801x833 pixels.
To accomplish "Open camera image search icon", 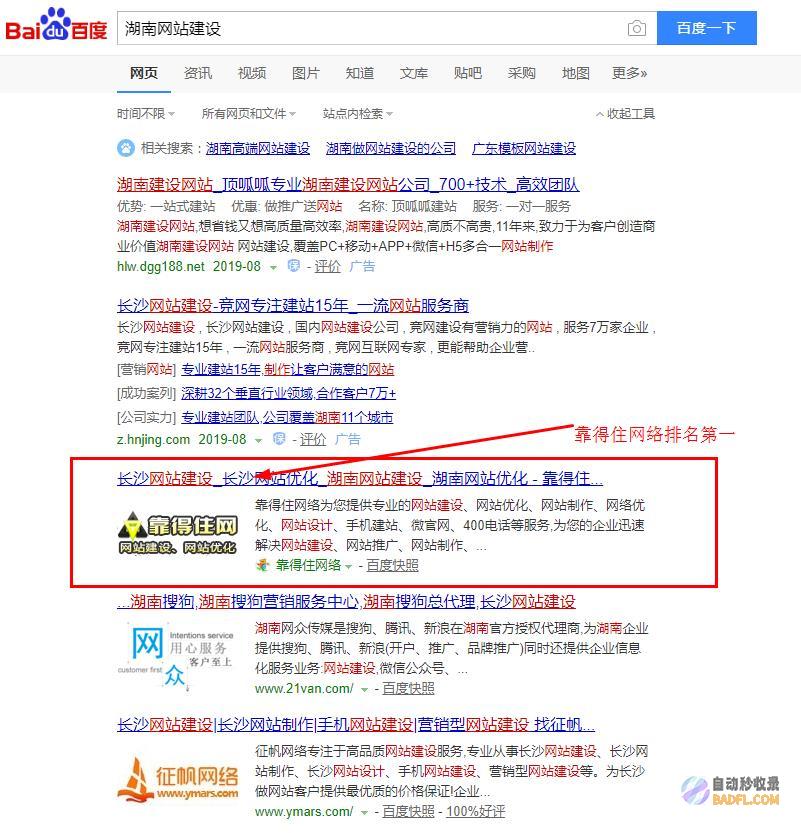I will coord(636,28).
